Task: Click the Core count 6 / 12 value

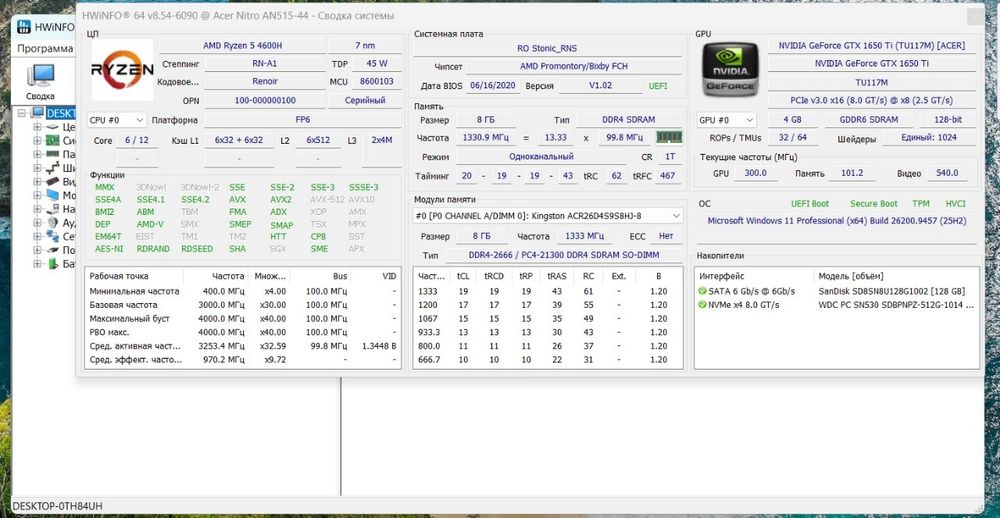Action: click(x=136, y=140)
